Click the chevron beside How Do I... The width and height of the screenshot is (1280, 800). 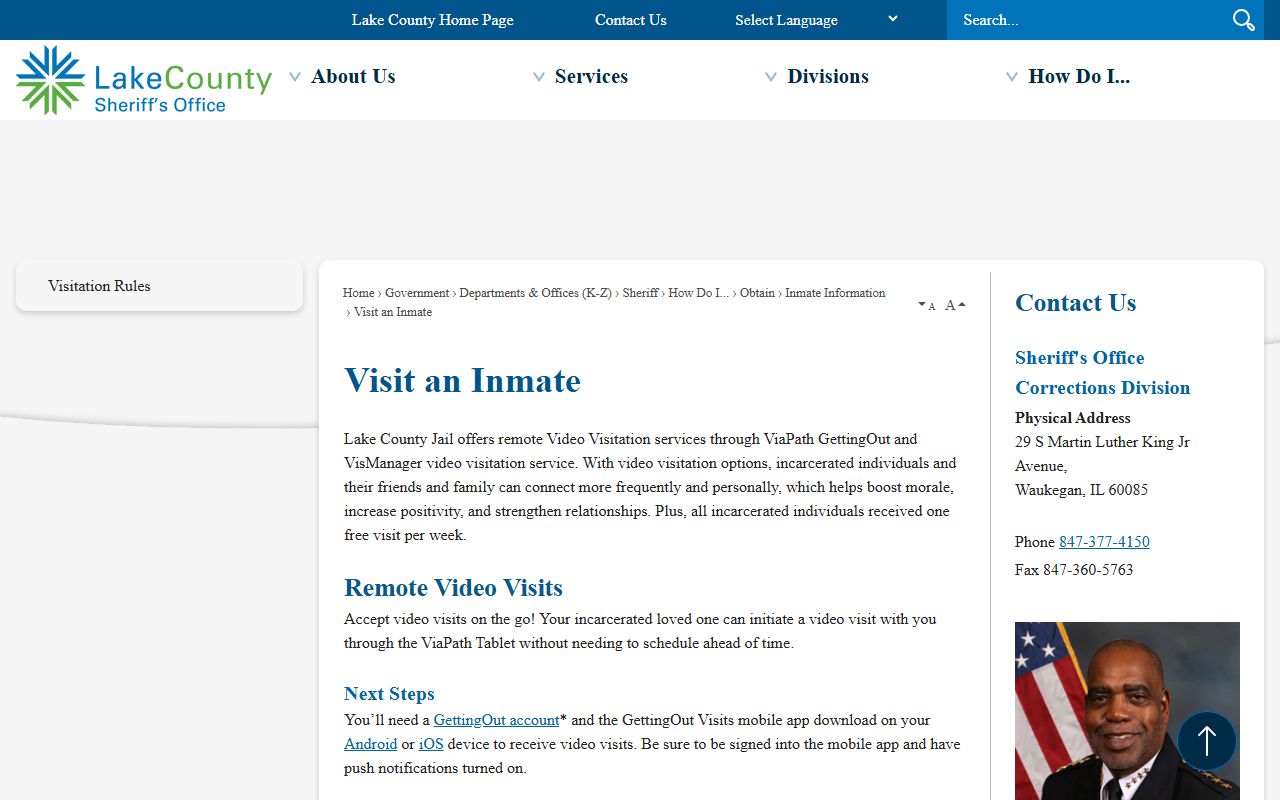coord(1012,77)
